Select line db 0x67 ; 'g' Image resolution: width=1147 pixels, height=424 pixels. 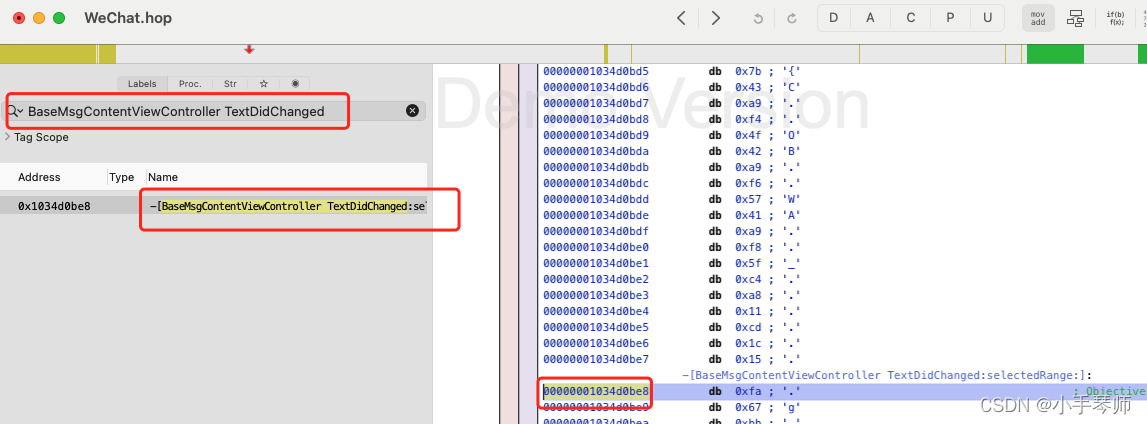point(753,407)
